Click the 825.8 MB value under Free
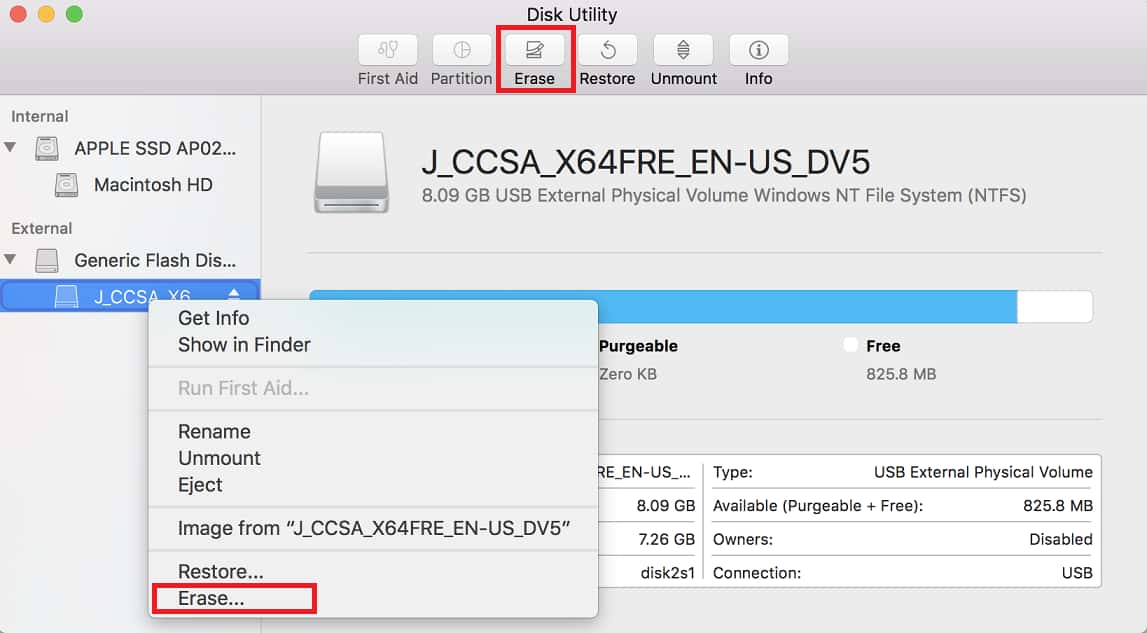 click(x=901, y=374)
